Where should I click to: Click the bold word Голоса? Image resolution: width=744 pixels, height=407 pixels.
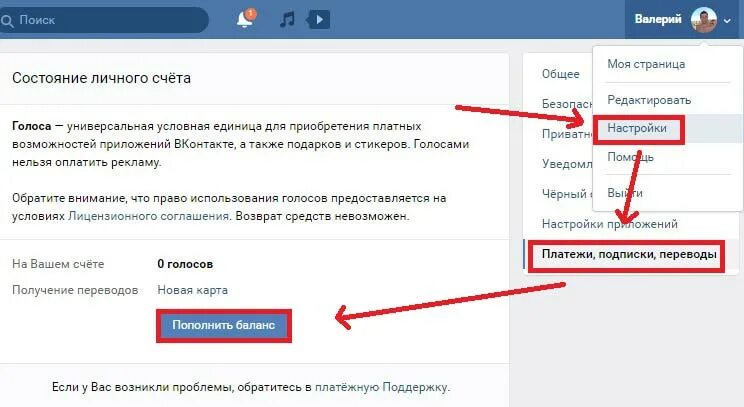coord(32,126)
